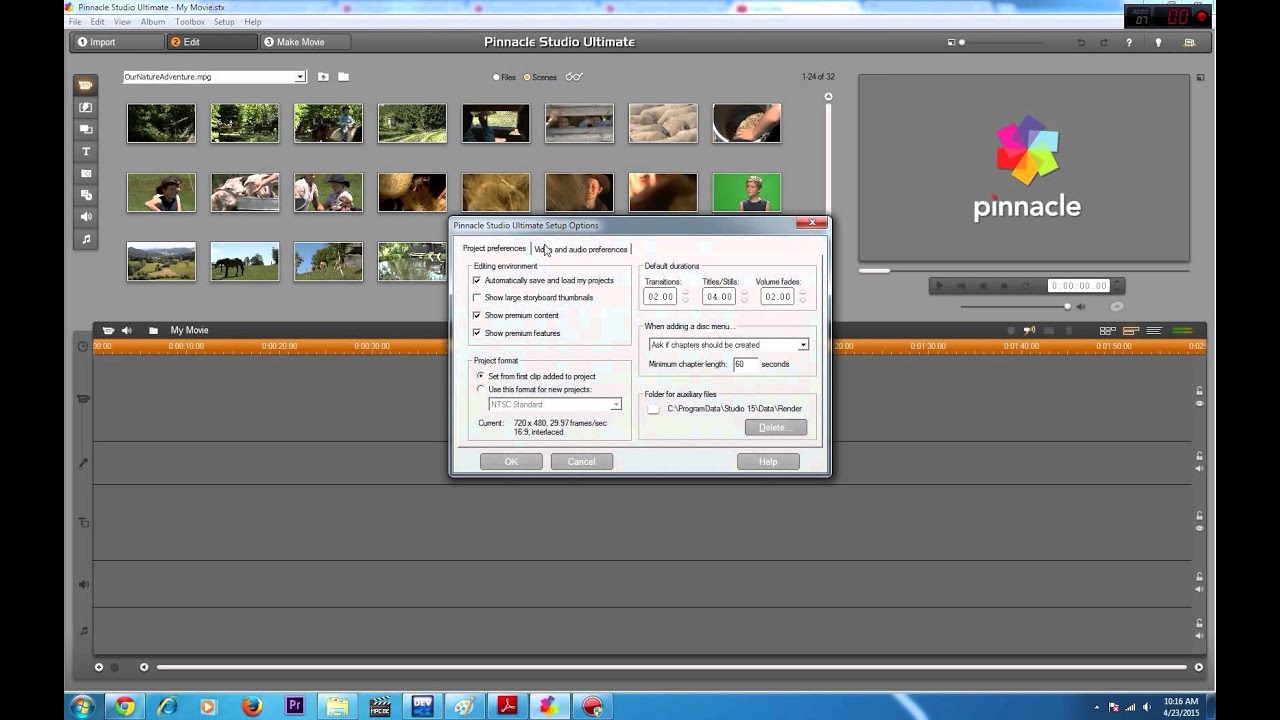Click the glasses view icon beside Scenes
The height and width of the screenshot is (720, 1280).
[573, 77]
